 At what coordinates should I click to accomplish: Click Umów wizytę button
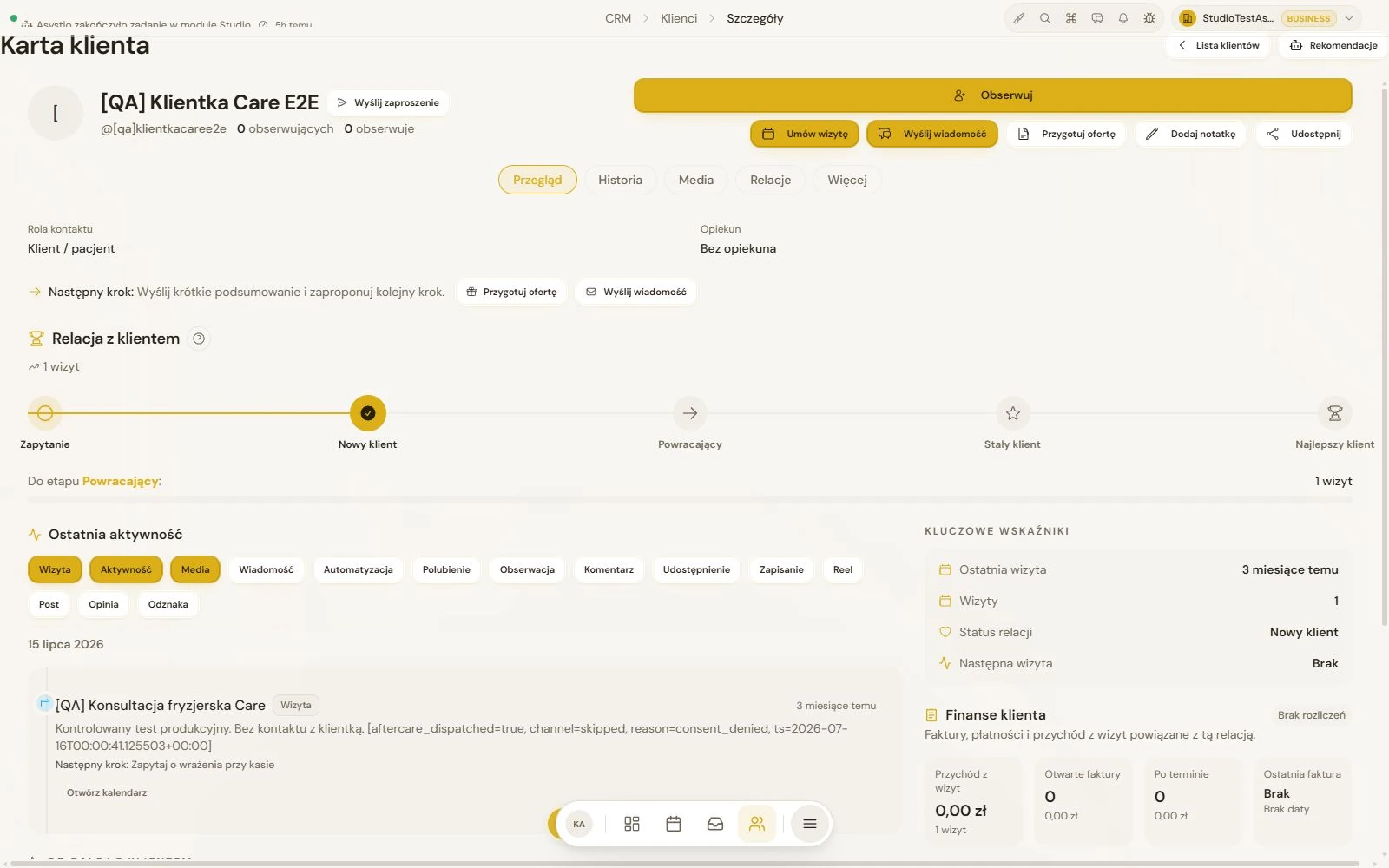805,134
